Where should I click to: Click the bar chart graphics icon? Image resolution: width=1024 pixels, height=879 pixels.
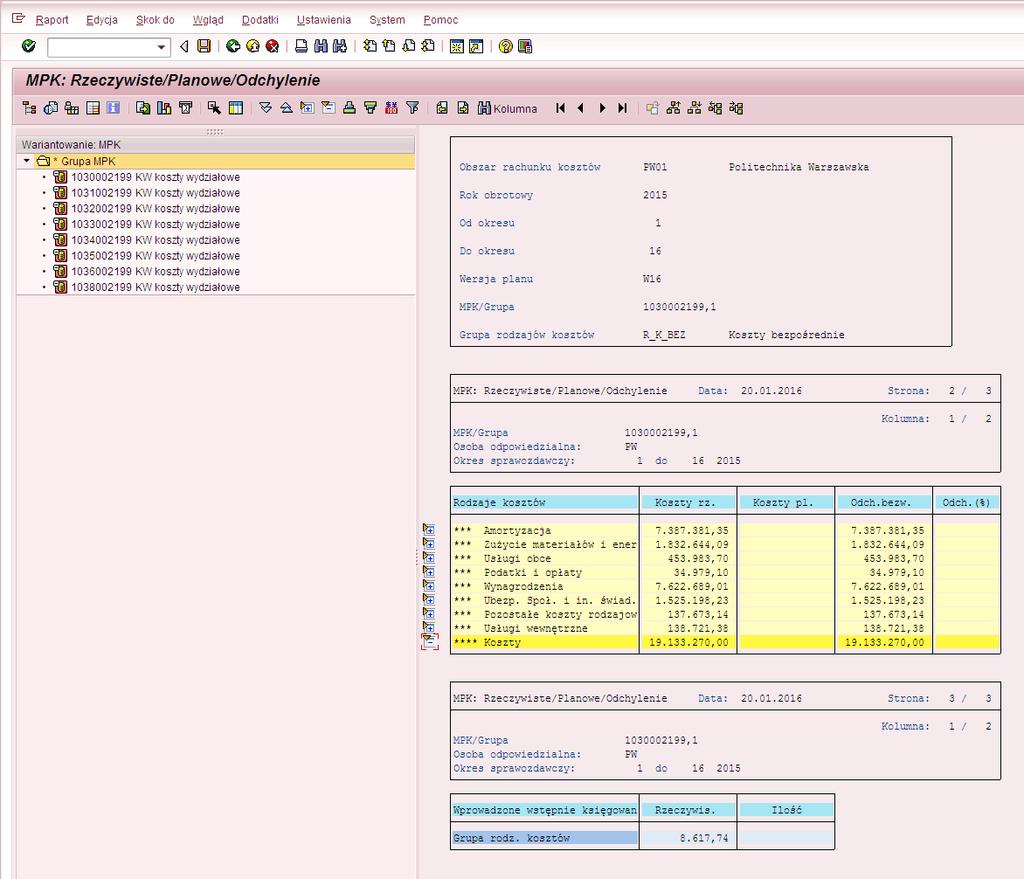coord(164,108)
